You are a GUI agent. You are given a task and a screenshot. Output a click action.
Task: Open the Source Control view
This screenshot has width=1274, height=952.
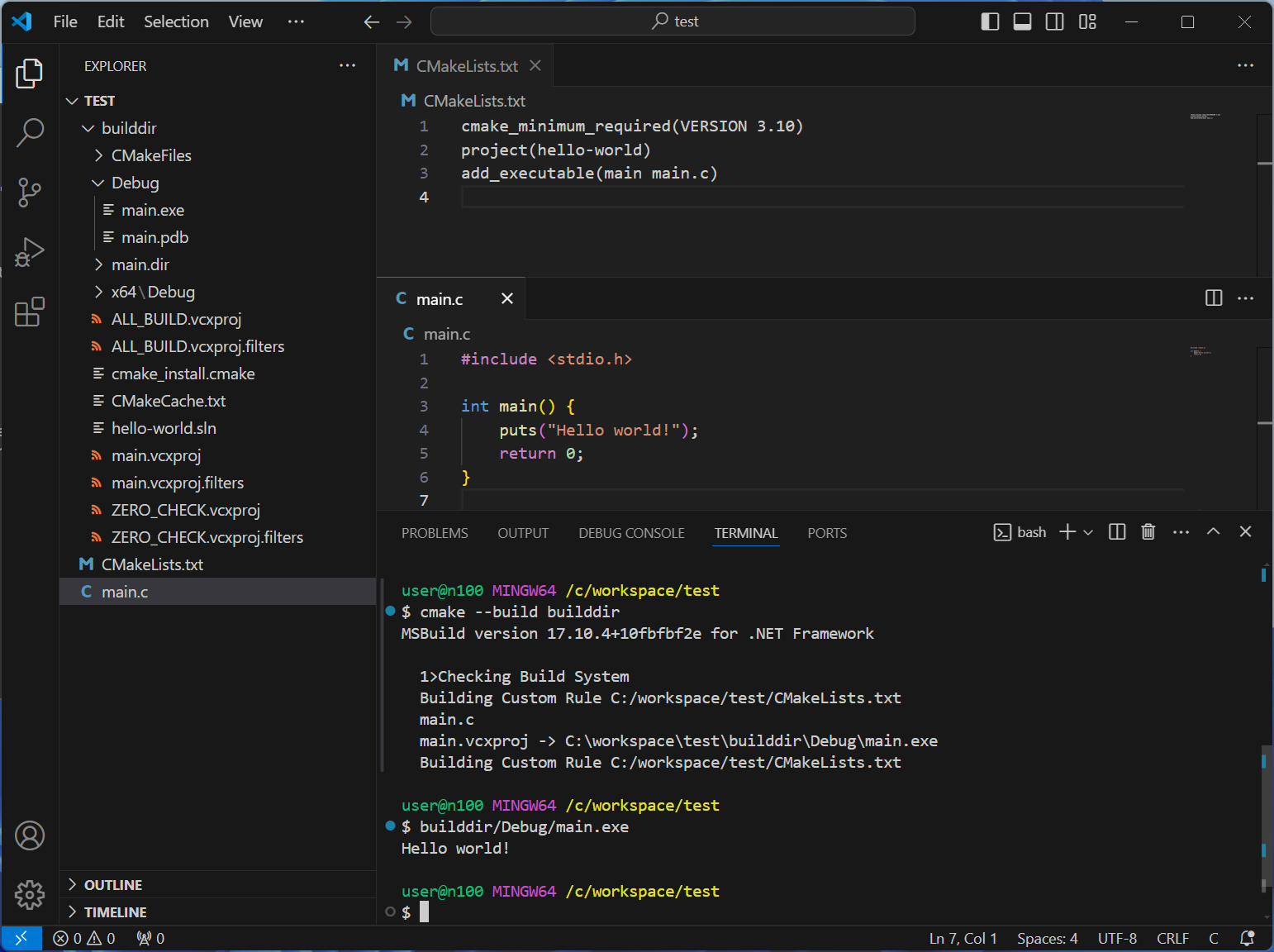click(30, 193)
